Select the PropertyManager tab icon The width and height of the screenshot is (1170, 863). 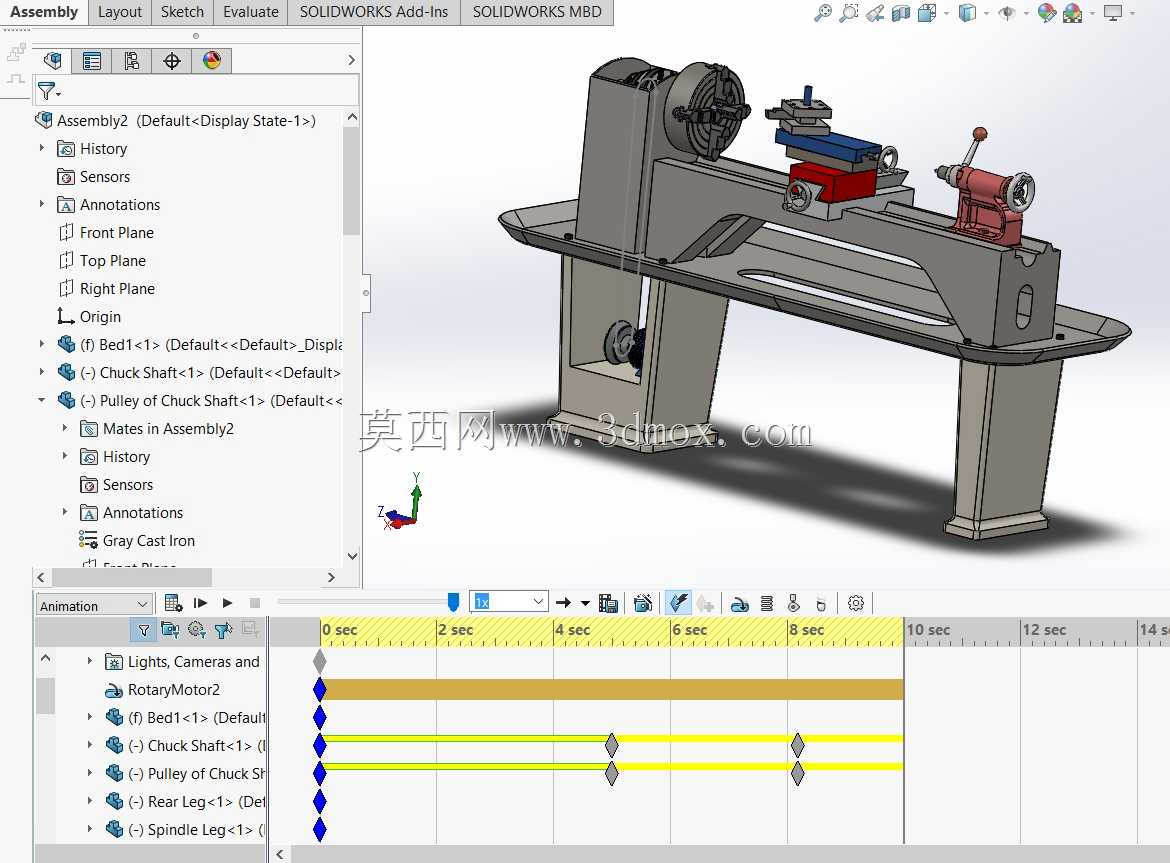click(x=92, y=60)
